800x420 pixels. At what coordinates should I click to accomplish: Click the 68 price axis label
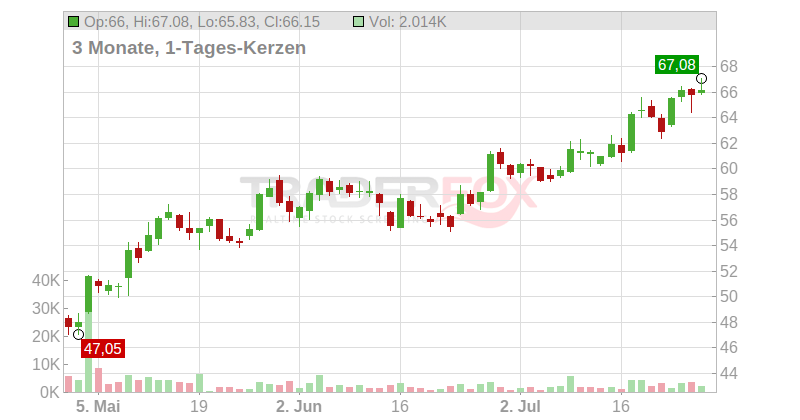tap(729, 66)
